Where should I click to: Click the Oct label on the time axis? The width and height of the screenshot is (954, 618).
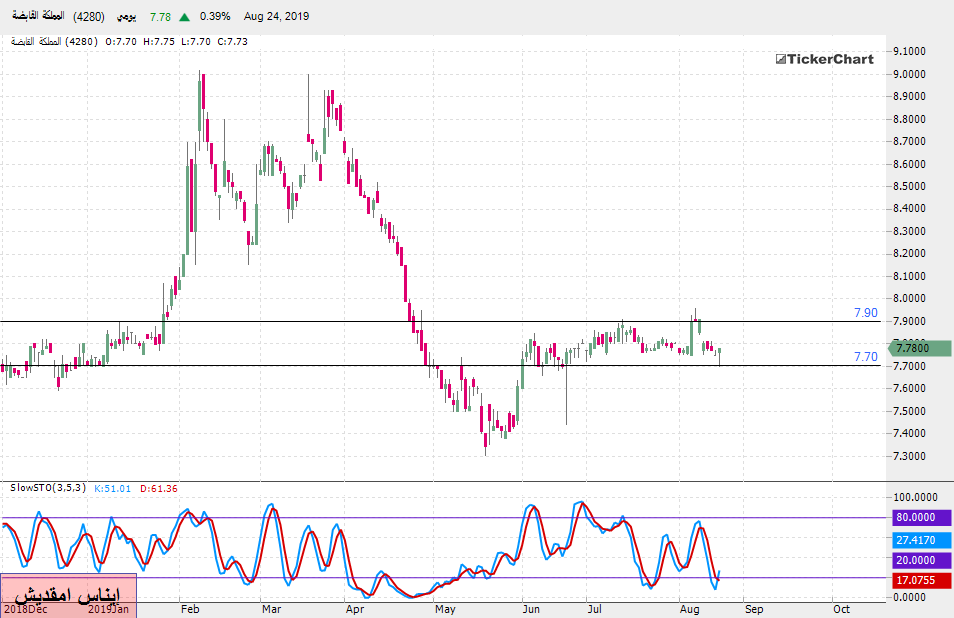click(x=841, y=608)
